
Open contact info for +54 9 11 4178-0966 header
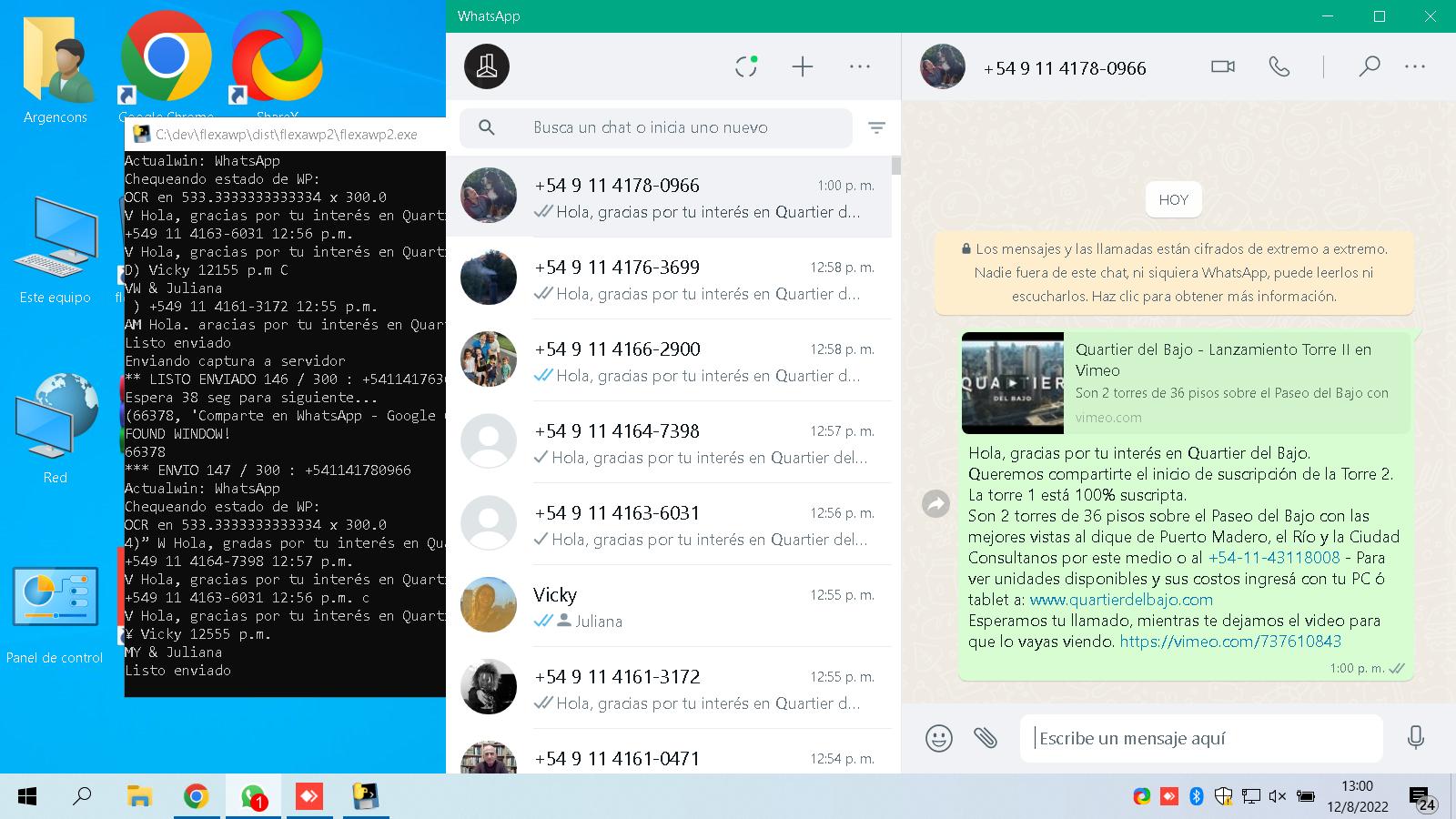(x=1065, y=68)
